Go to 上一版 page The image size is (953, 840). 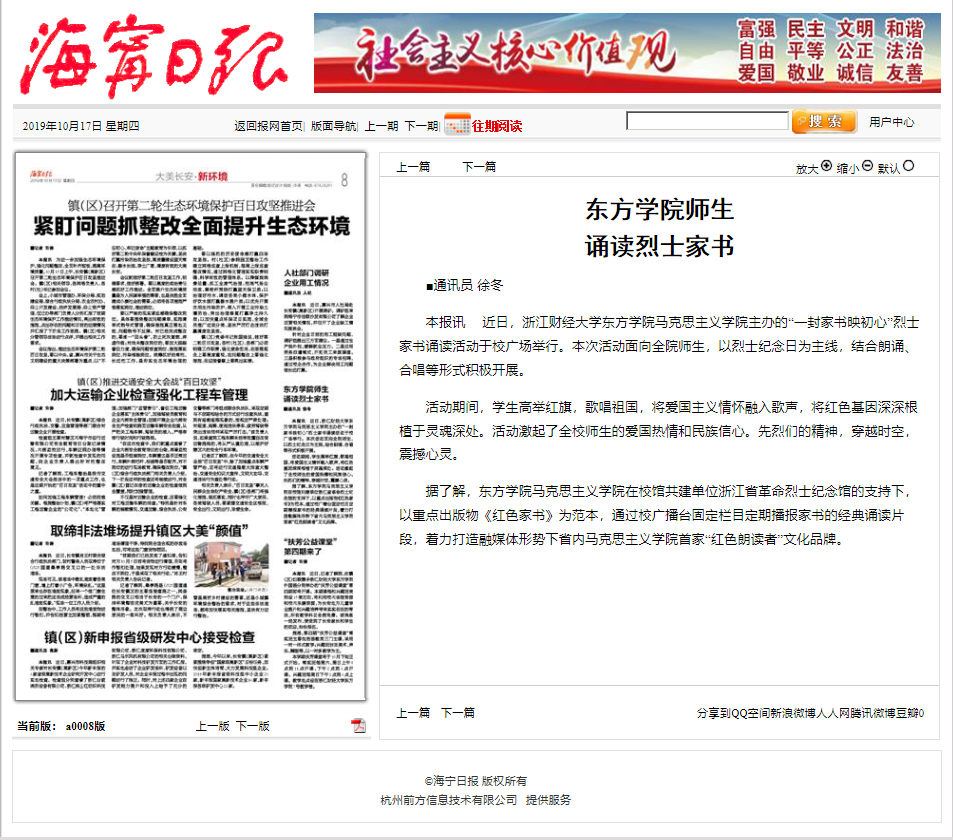pos(212,726)
